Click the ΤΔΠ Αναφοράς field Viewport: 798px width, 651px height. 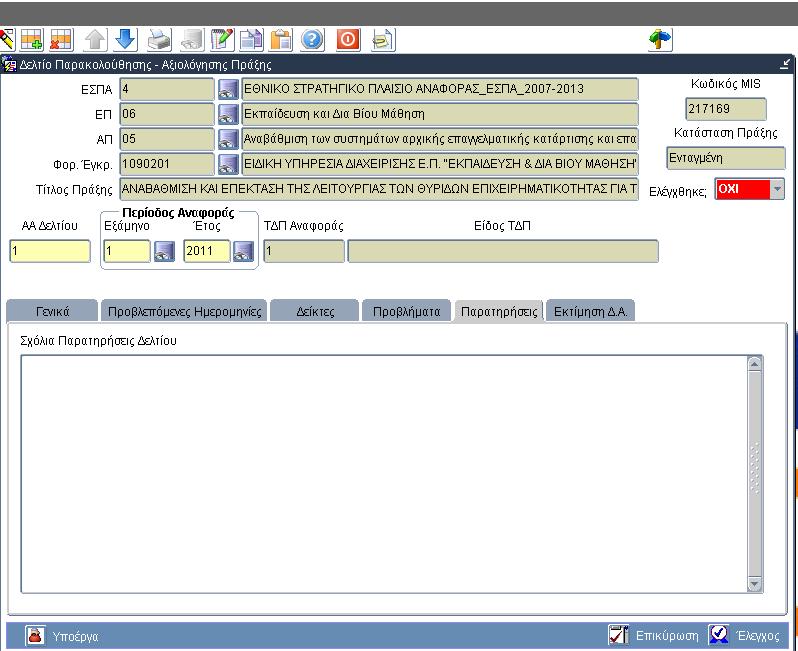point(304,251)
